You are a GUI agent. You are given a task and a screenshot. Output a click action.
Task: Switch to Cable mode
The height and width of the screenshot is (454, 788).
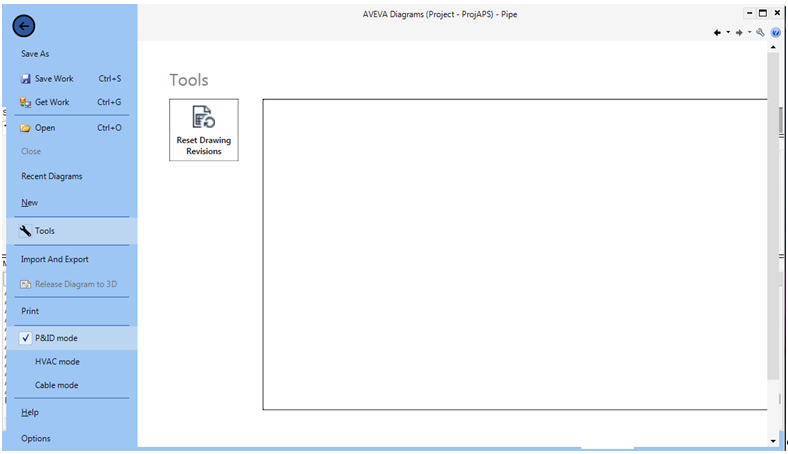coord(56,385)
